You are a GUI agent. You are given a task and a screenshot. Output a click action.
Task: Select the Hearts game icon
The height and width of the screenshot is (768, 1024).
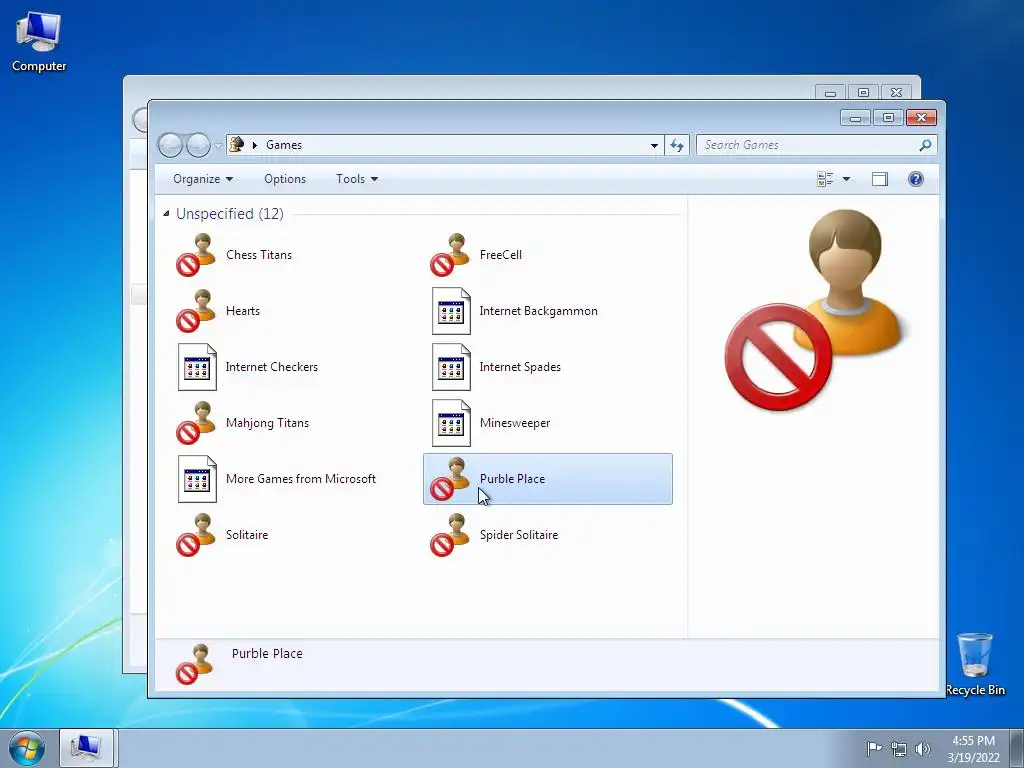196,311
